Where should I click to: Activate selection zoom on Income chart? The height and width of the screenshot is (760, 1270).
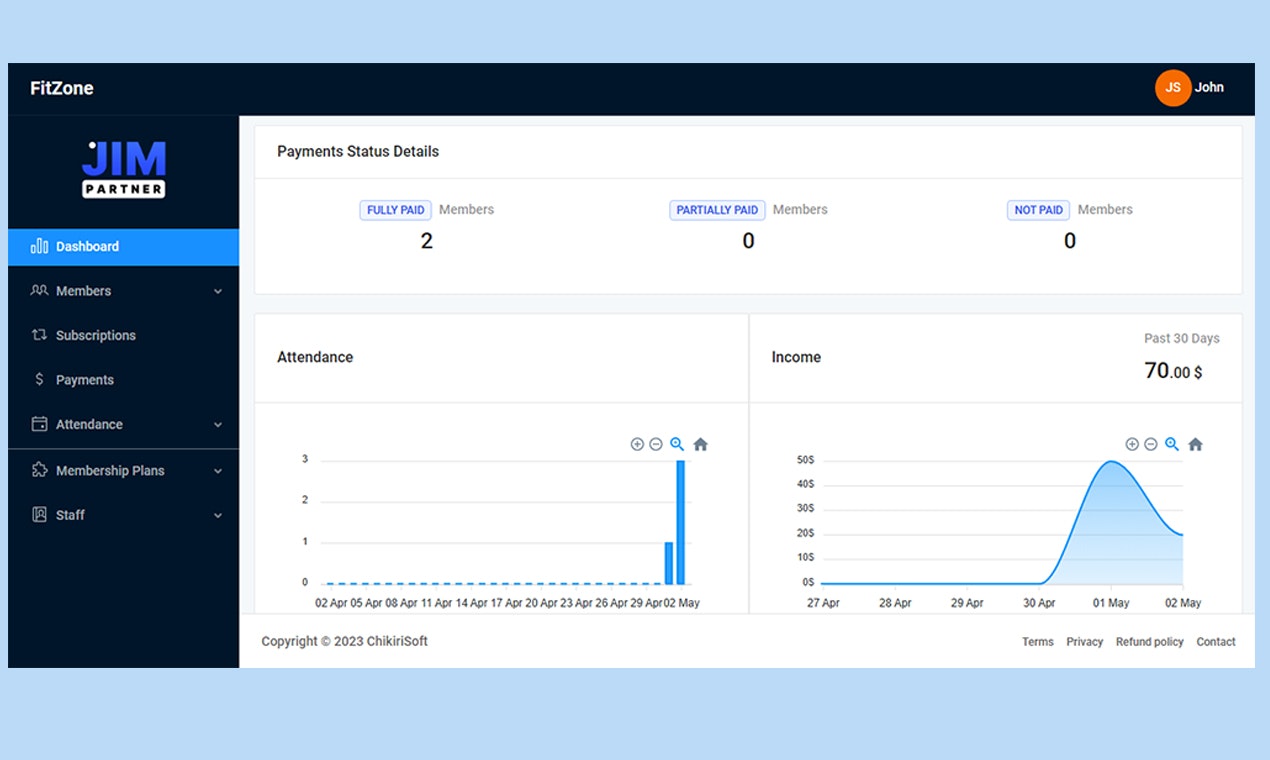(1172, 444)
